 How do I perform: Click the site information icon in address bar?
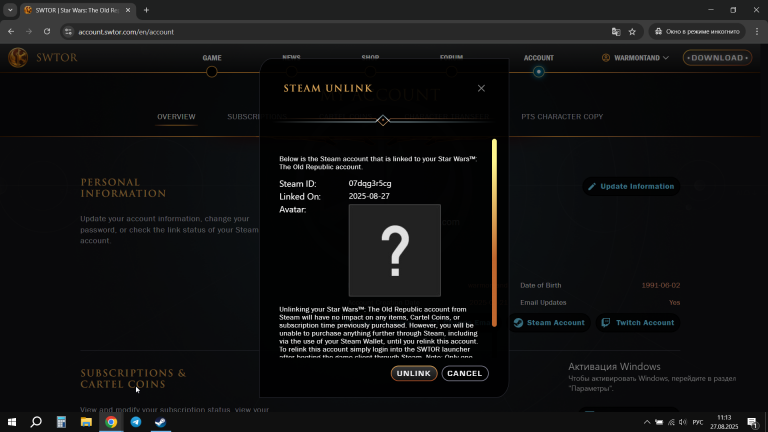(x=69, y=32)
